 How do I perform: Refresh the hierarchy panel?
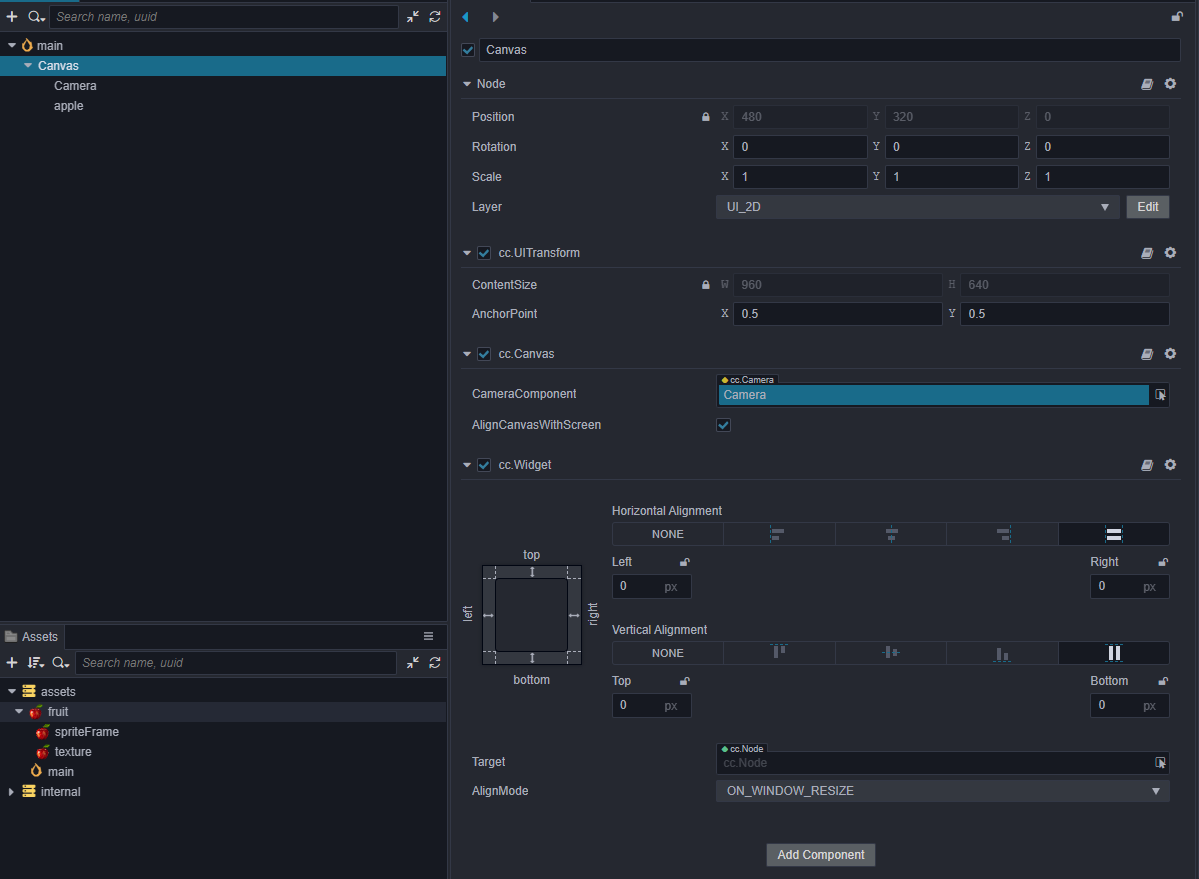click(x=435, y=16)
